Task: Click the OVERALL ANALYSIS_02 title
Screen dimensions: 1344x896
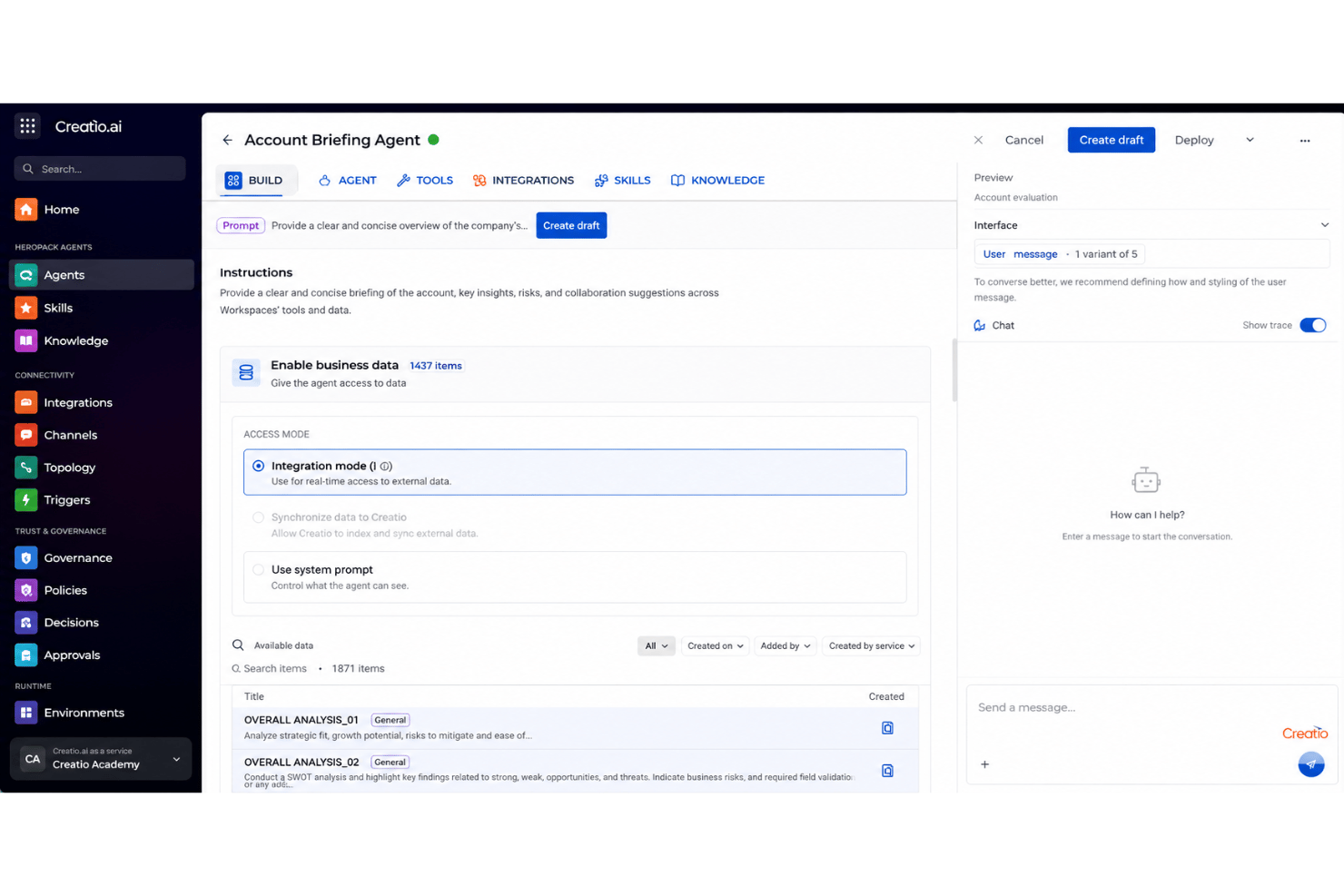Action: point(301,763)
